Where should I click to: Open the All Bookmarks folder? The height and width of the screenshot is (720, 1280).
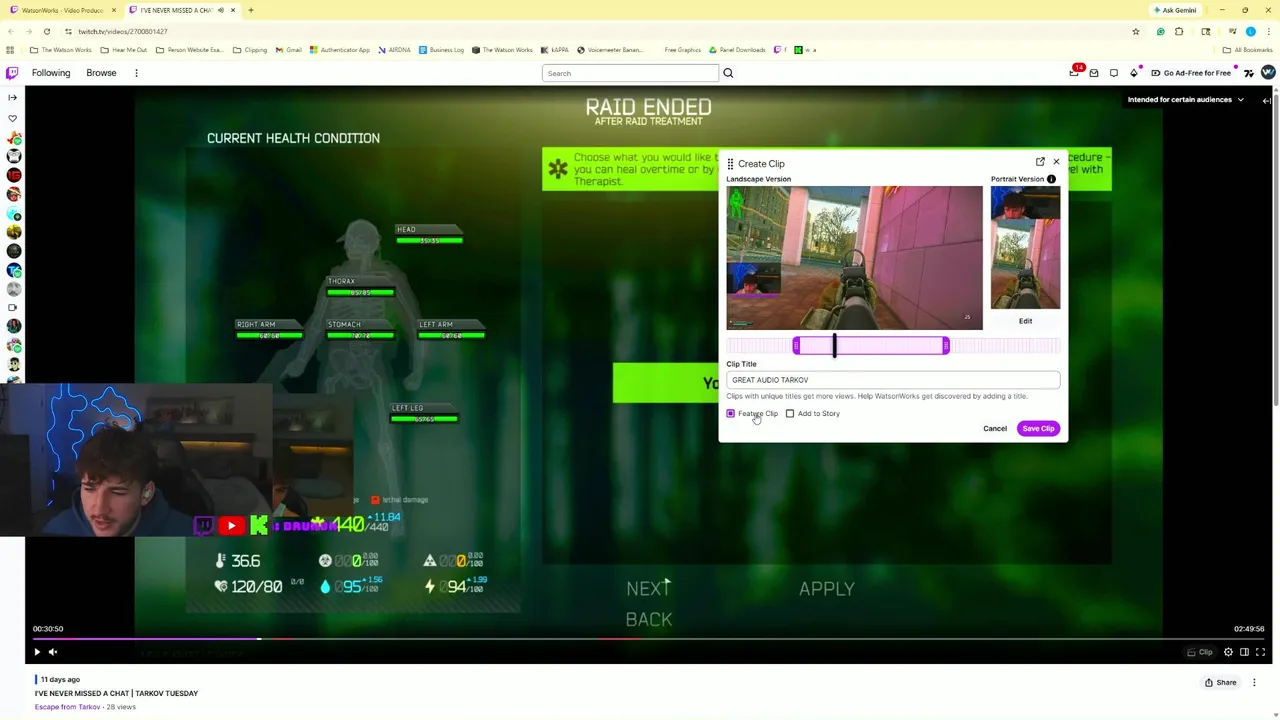point(1247,50)
